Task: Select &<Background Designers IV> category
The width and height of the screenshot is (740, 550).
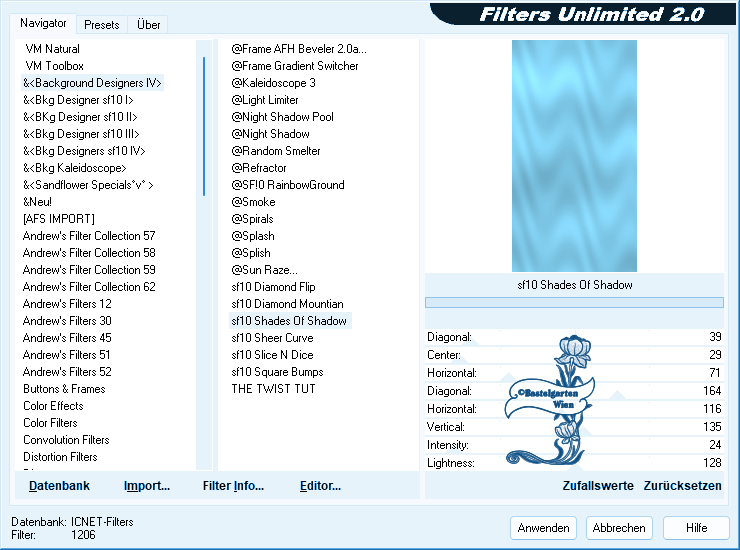Action: (92, 83)
